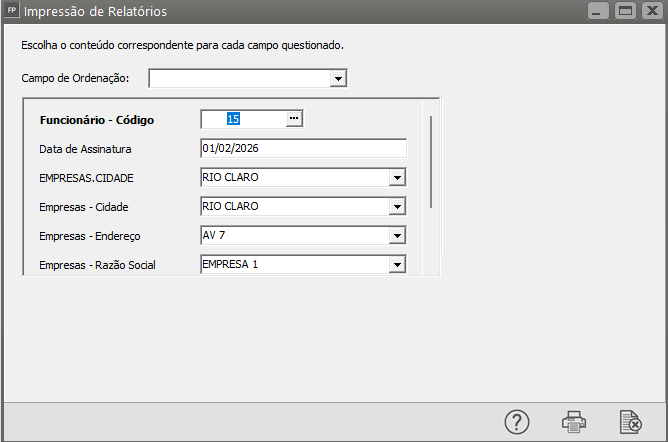Click the EMPRESA 1 field
This screenshot has width=668, height=442.
tap(293, 265)
